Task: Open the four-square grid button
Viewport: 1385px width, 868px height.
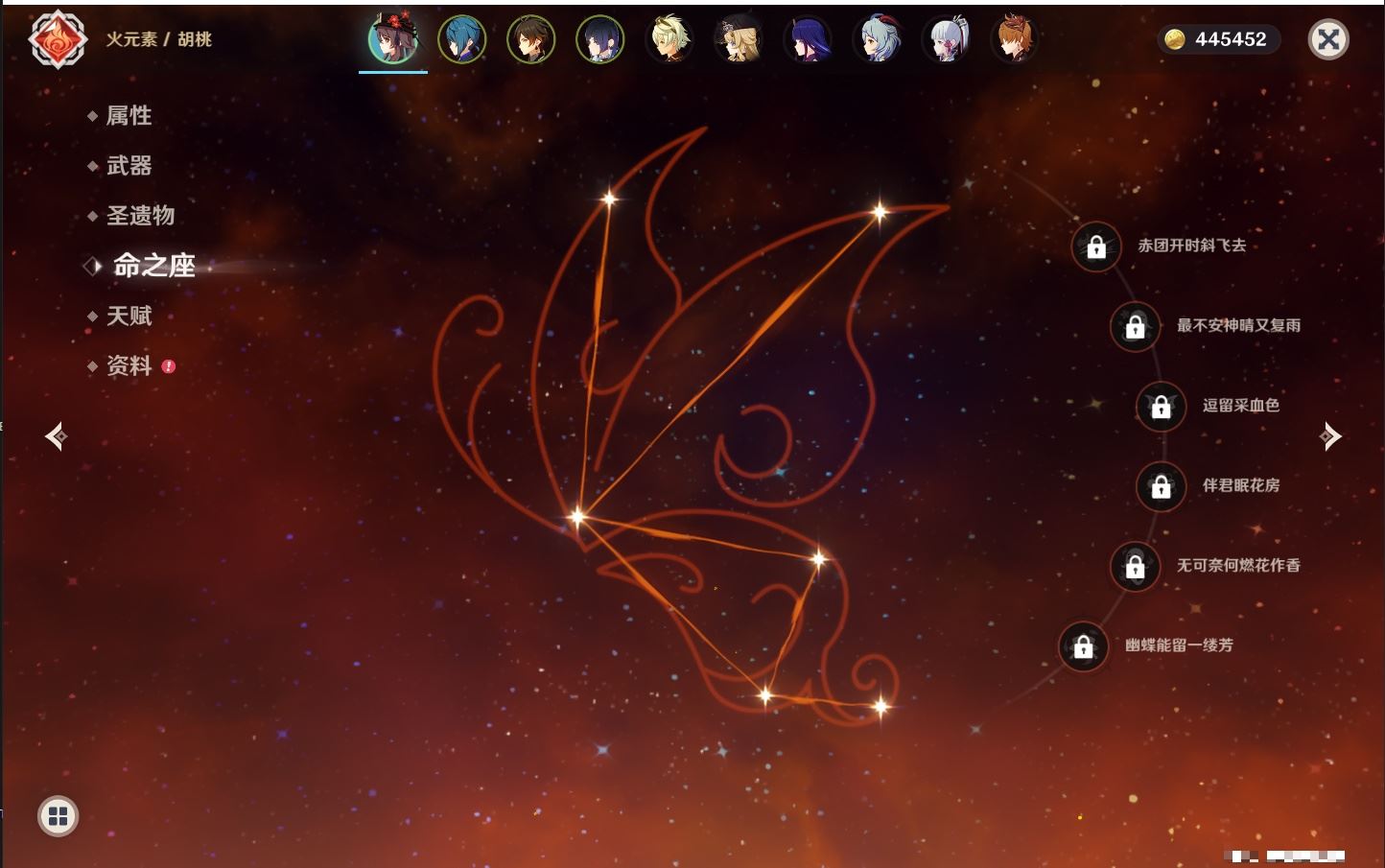Action: (58, 816)
